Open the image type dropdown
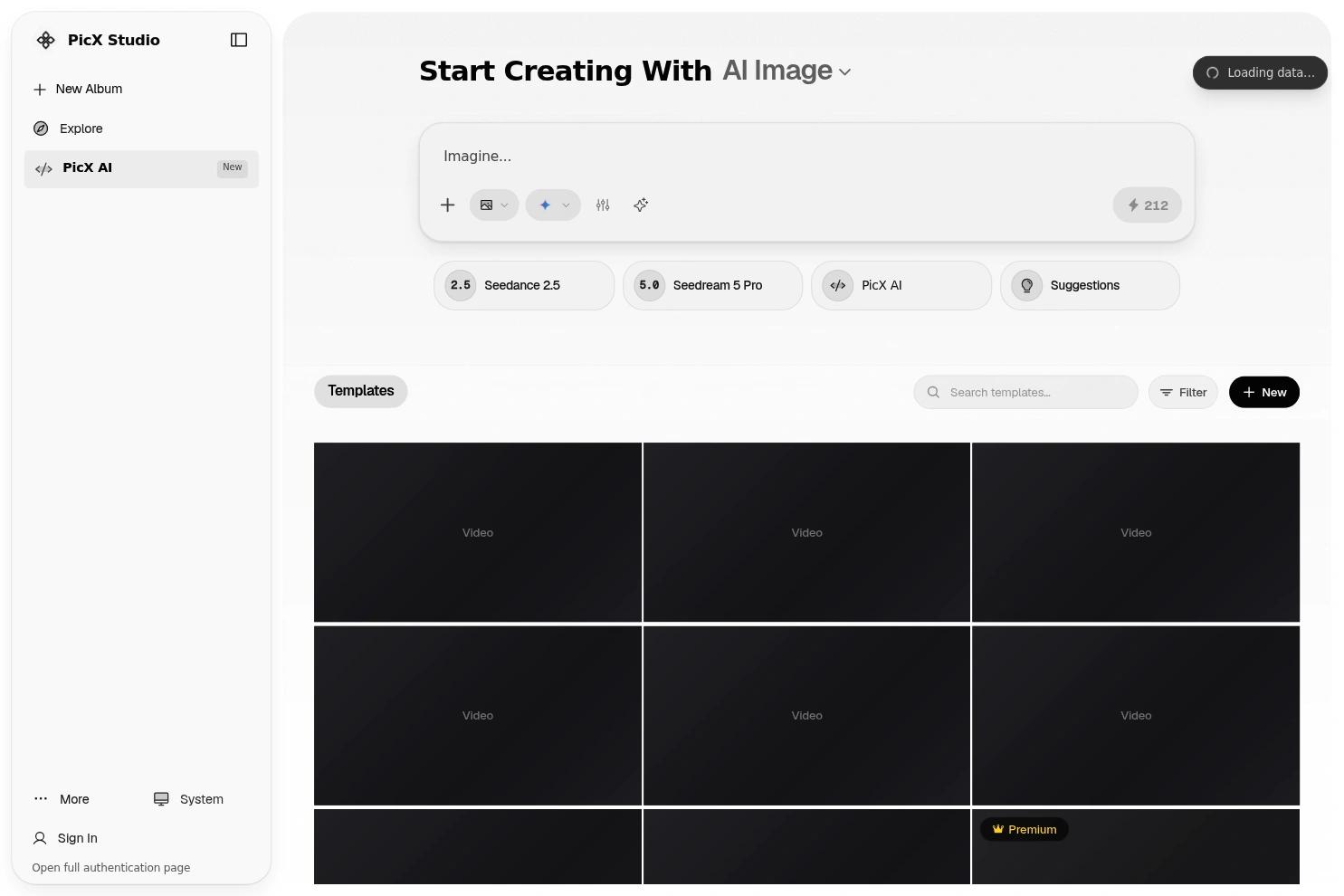This screenshot has width=1344, height=896. [494, 205]
